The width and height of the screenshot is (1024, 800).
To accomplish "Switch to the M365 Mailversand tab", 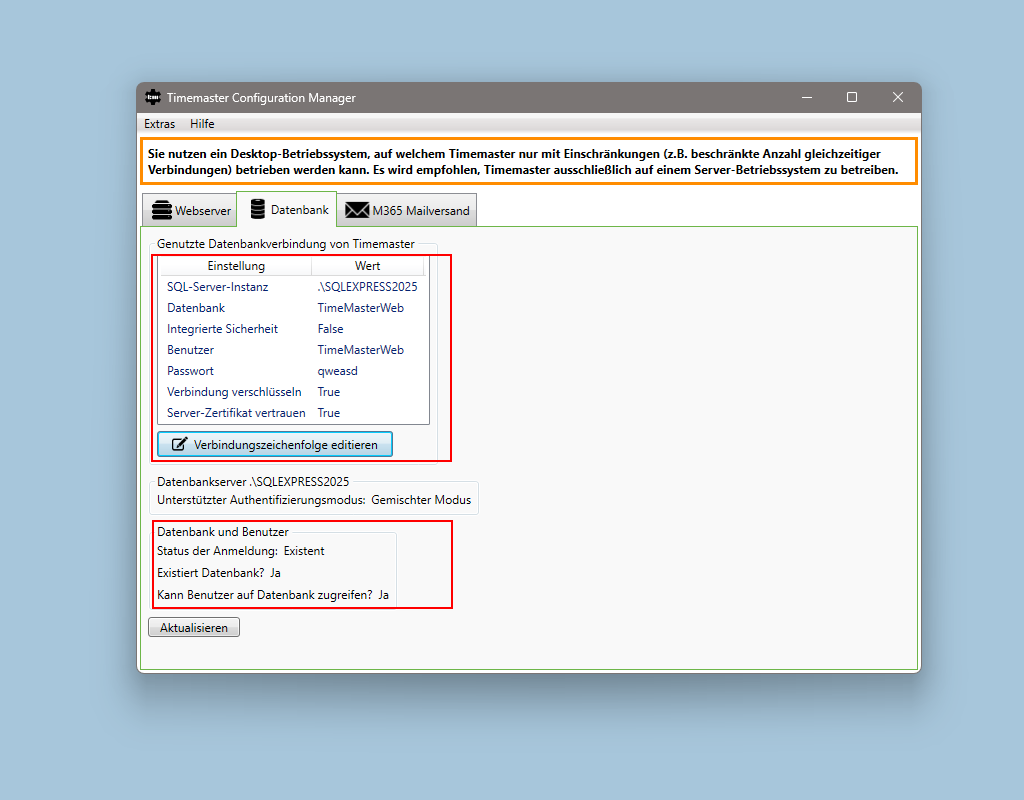I will click(408, 211).
